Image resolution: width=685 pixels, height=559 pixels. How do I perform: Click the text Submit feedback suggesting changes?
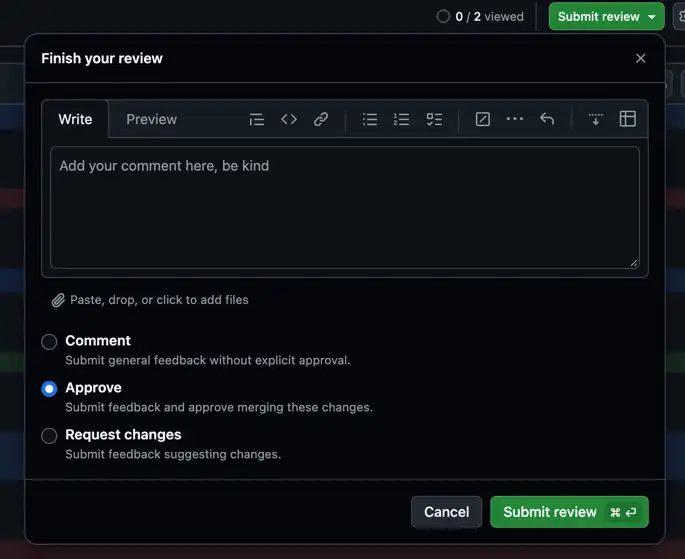pos(173,454)
